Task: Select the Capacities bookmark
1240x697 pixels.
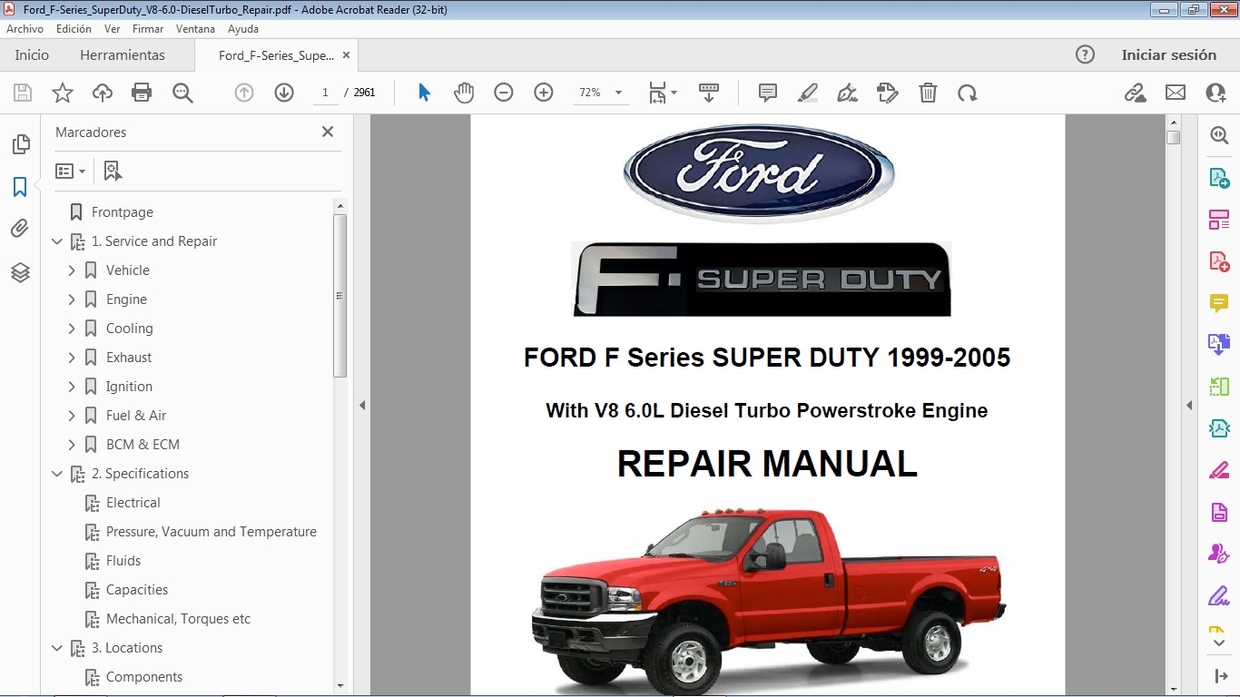Action: [138, 589]
